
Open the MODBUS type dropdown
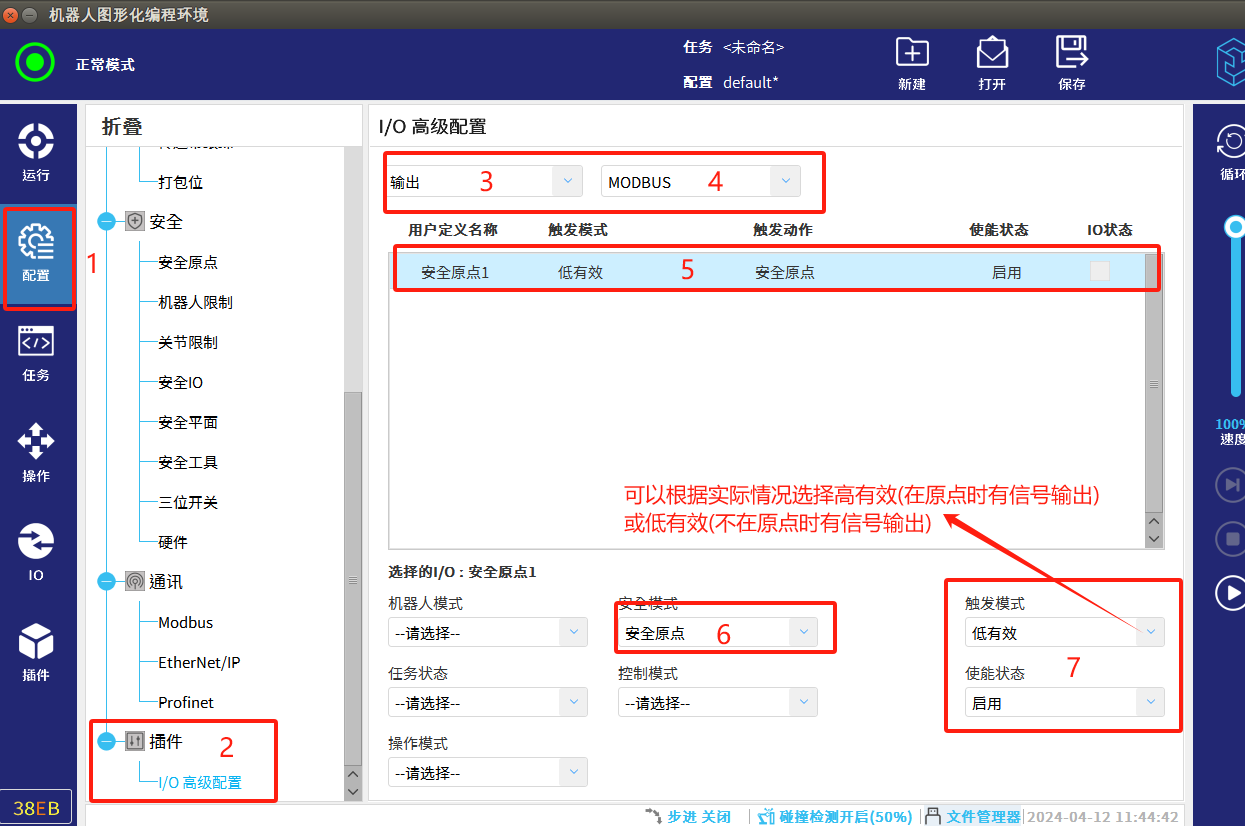click(x=785, y=182)
